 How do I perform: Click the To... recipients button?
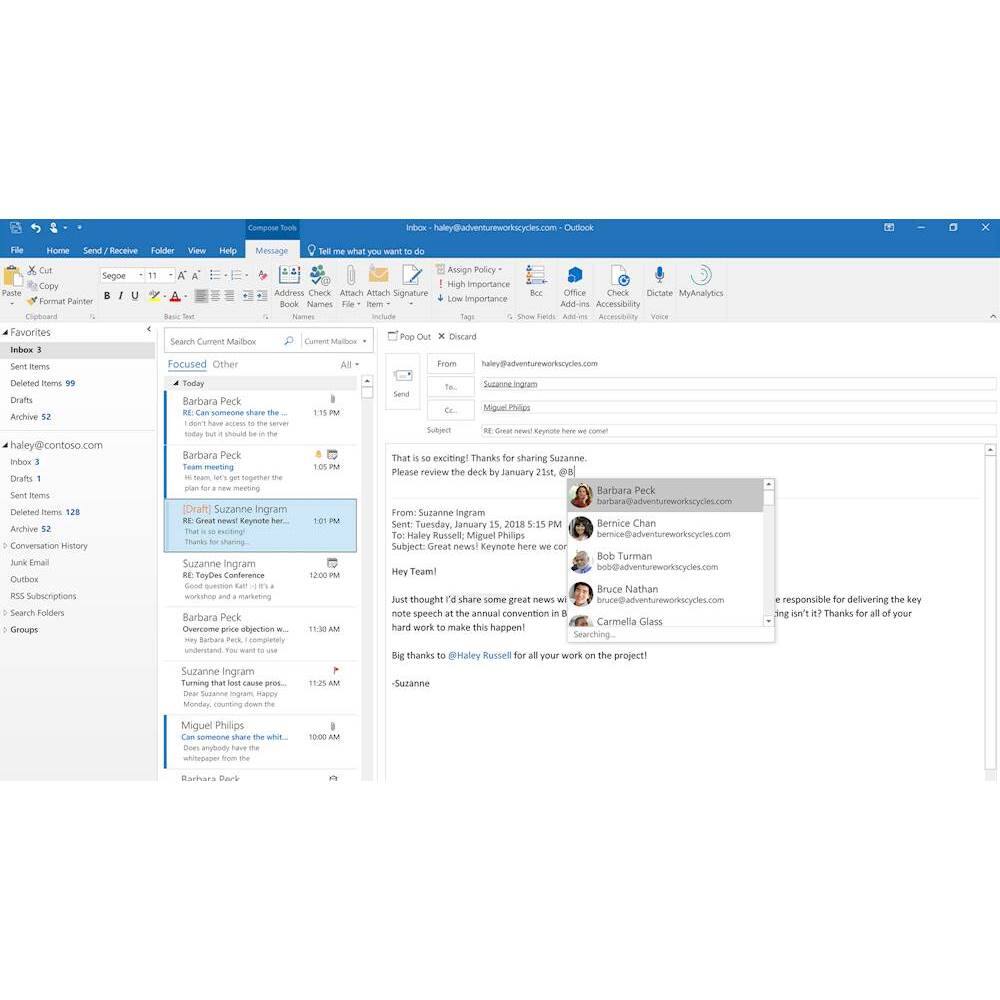451,386
